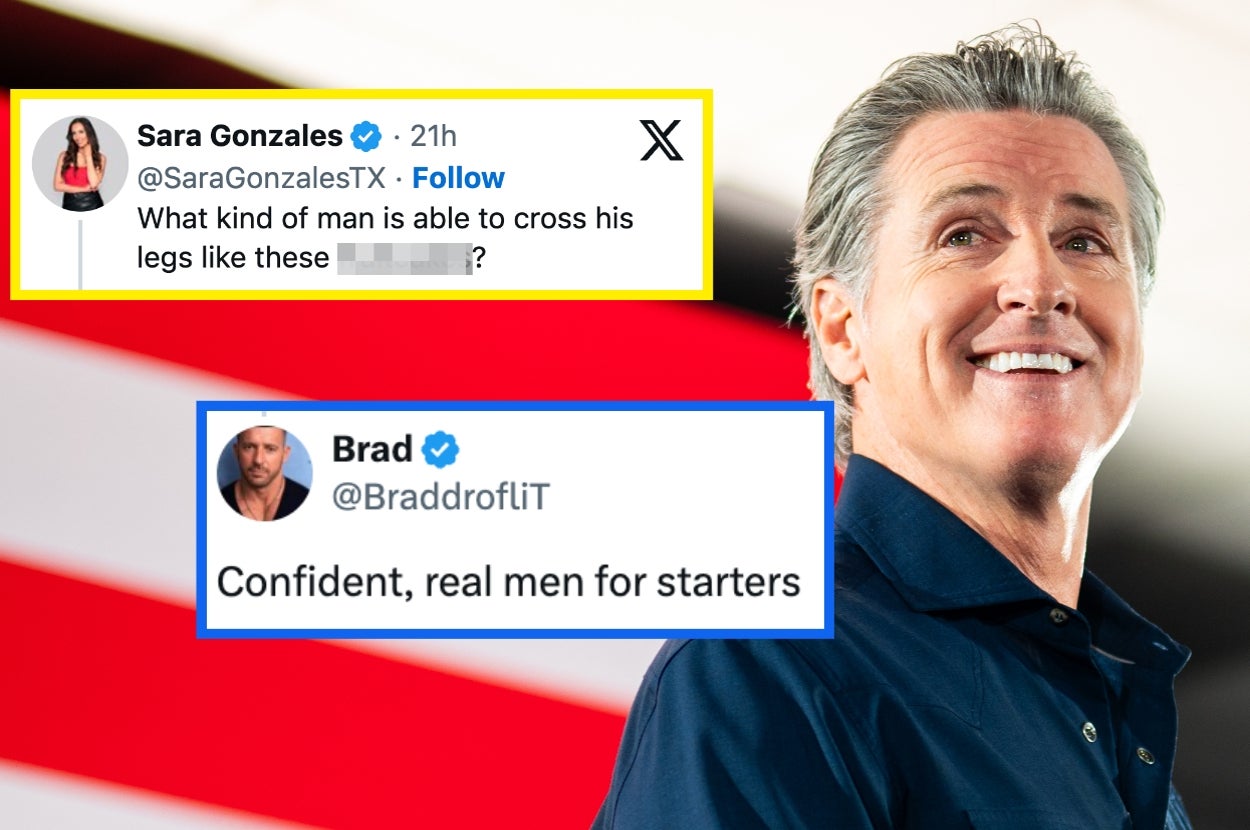Follow @SaraGonzalesTX via the Follow link
The width and height of the screenshot is (1250, 830).
pos(458,178)
